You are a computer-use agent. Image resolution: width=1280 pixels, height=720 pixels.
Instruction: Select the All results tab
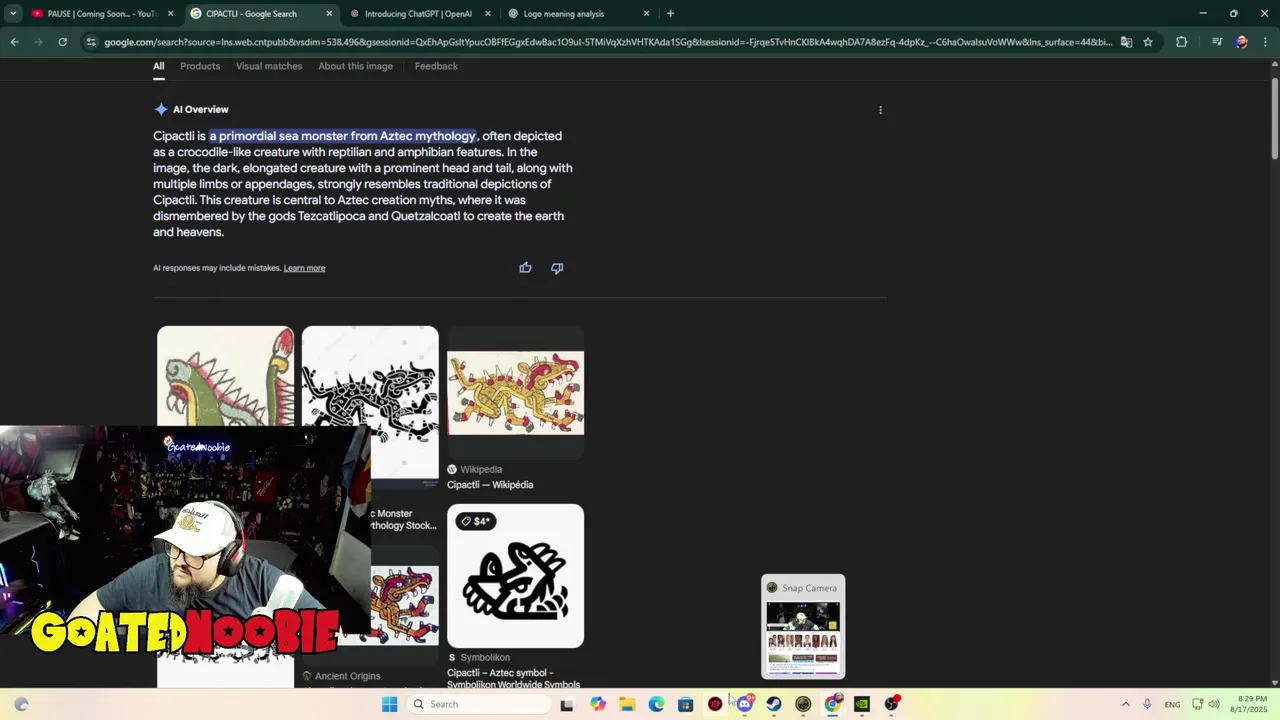pos(158,66)
